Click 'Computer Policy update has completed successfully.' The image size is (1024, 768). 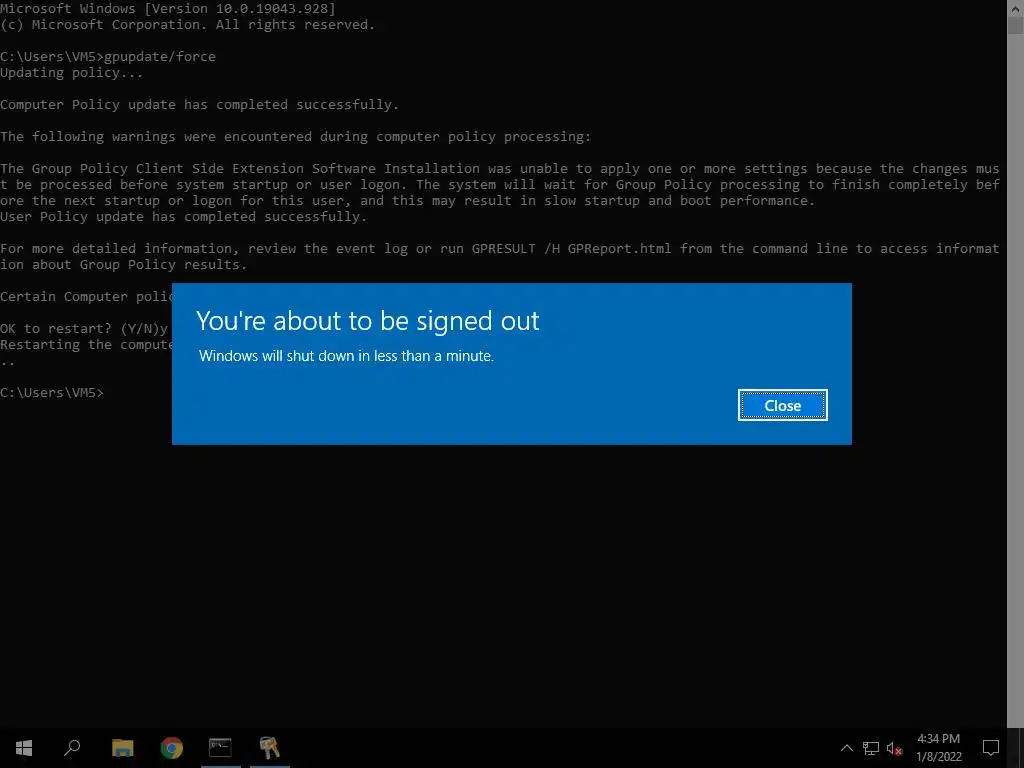tap(199, 104)
